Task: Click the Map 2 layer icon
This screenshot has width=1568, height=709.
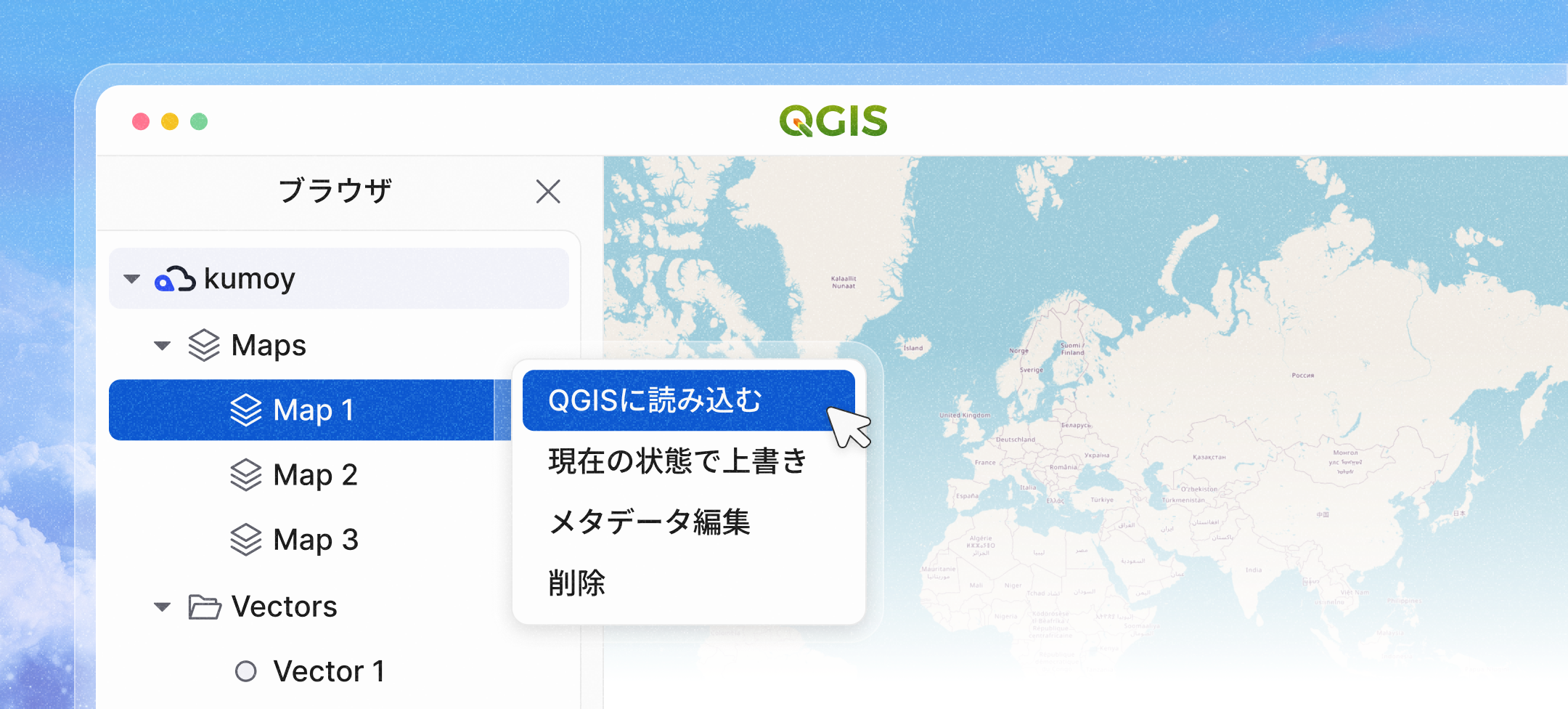Action: point(246,475)
